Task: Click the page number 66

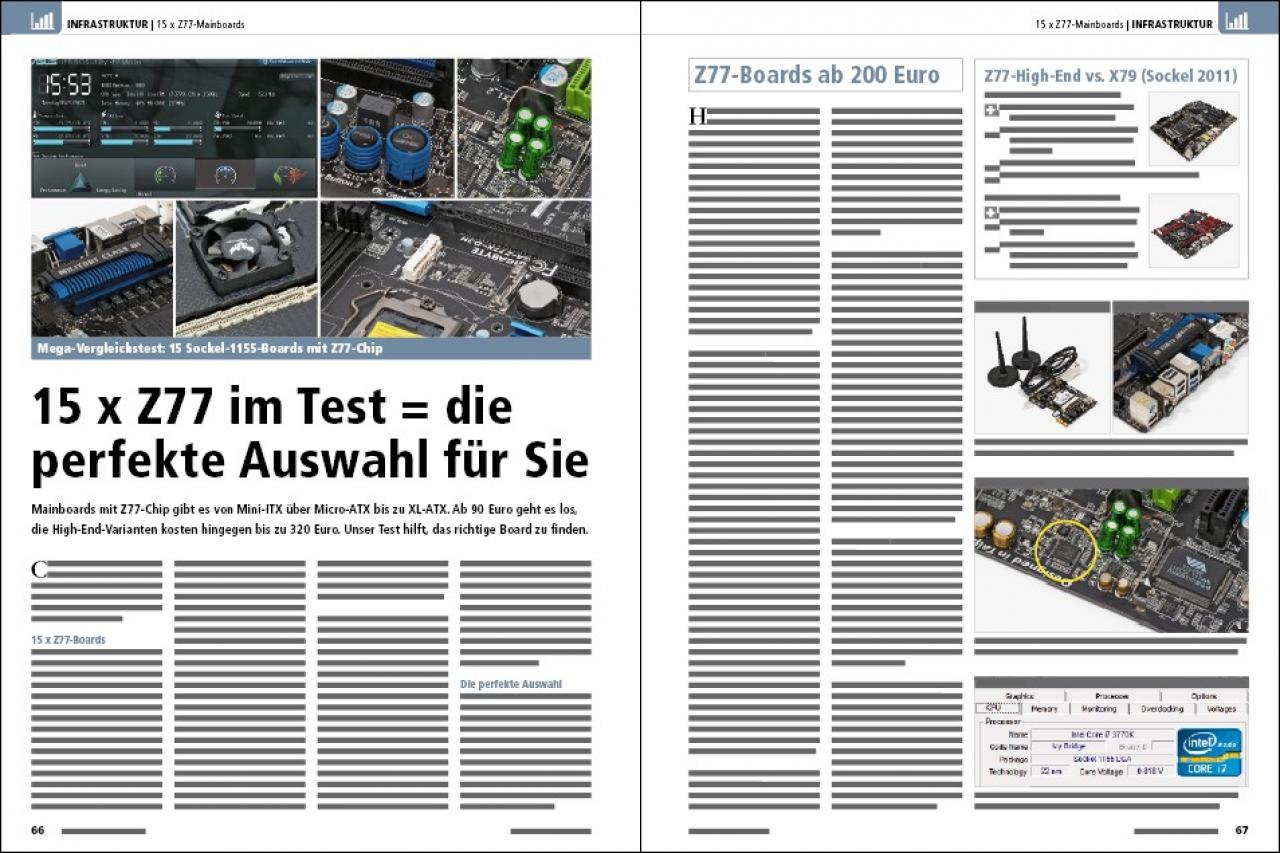Action: pyautogui.click(x=38, y=830)
